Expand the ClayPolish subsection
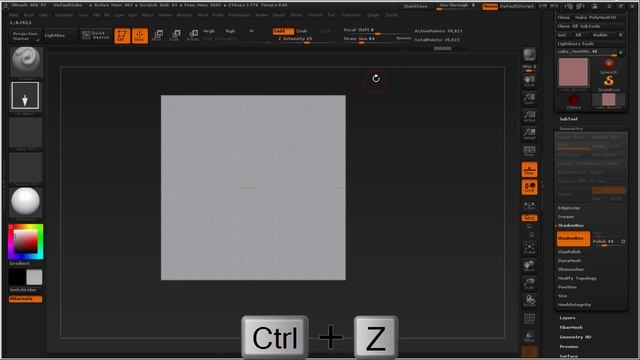This screenshot has height=360, width=640. 569,252
